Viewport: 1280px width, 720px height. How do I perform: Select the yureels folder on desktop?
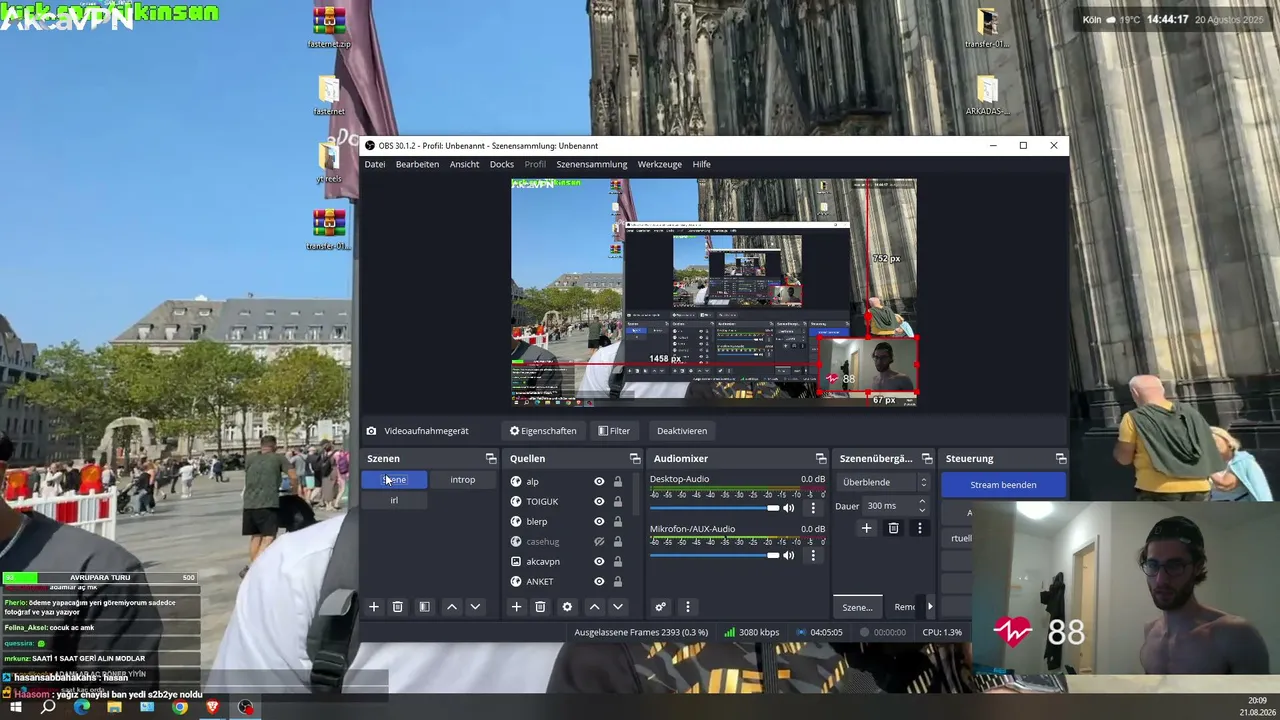(x=329, y=163)
